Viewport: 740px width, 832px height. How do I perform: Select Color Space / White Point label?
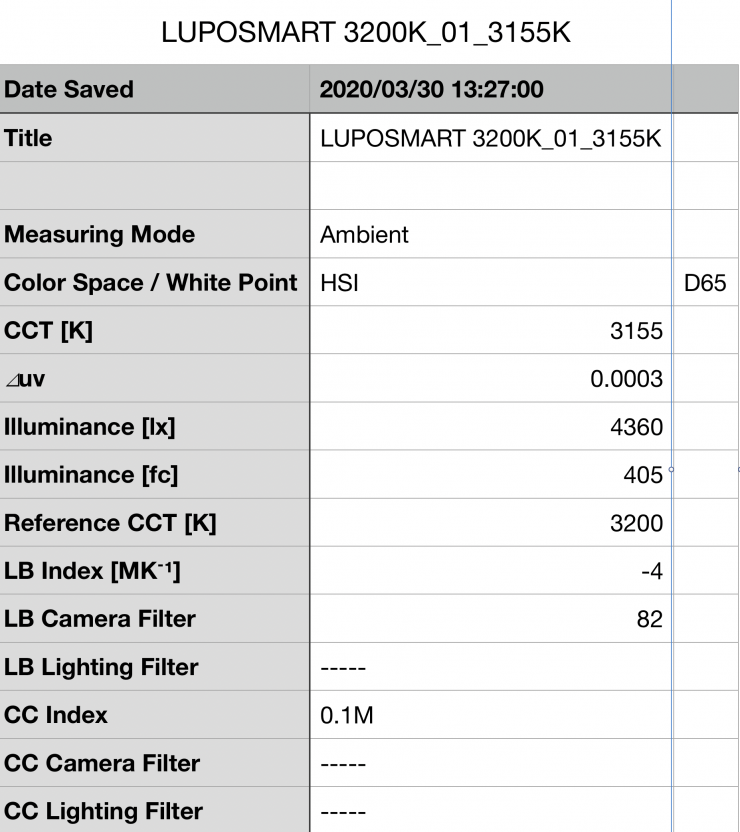pyautogui.click(x=151, y=283)
